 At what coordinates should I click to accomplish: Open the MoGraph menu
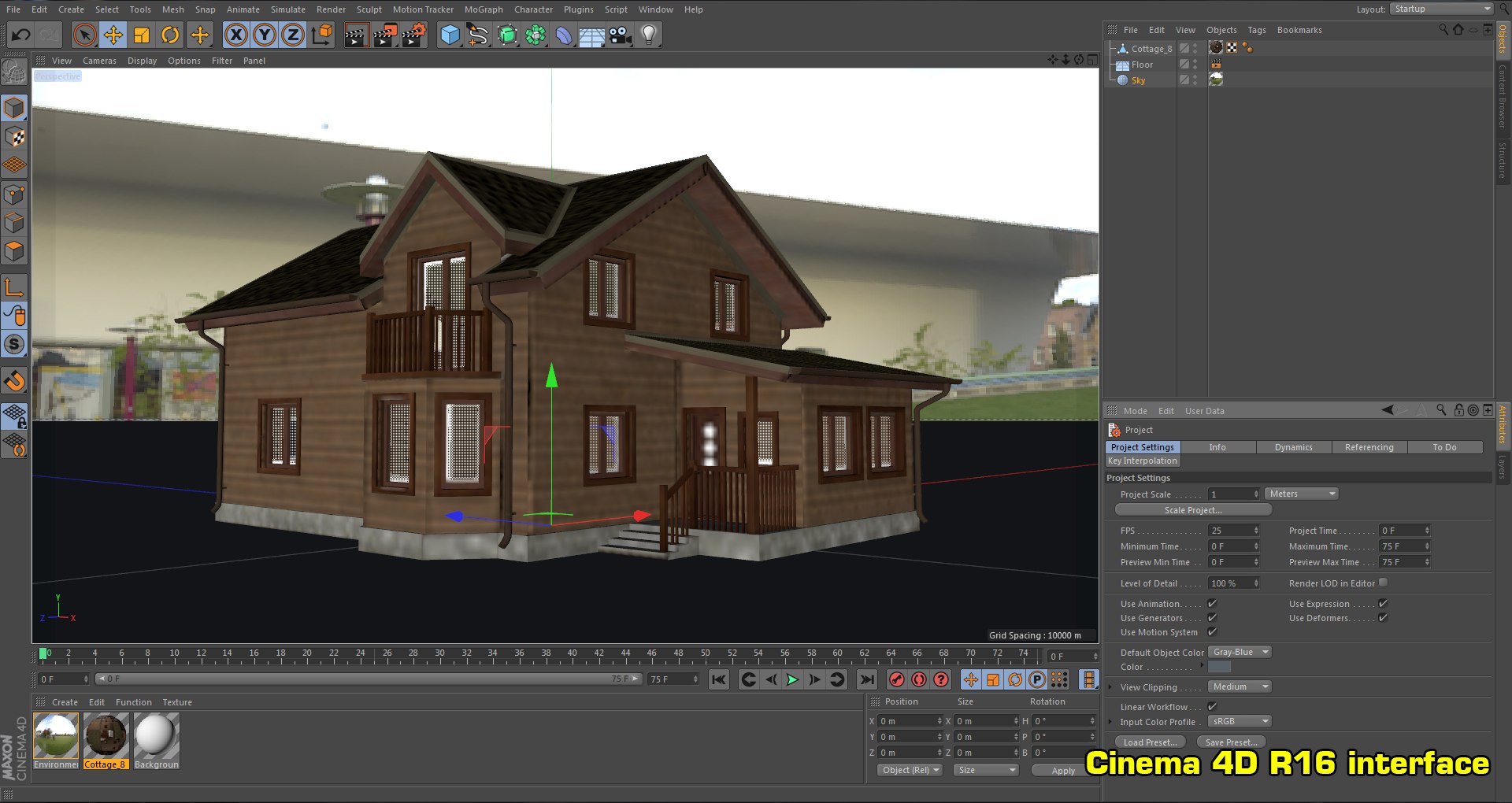[x=484, y=9]
